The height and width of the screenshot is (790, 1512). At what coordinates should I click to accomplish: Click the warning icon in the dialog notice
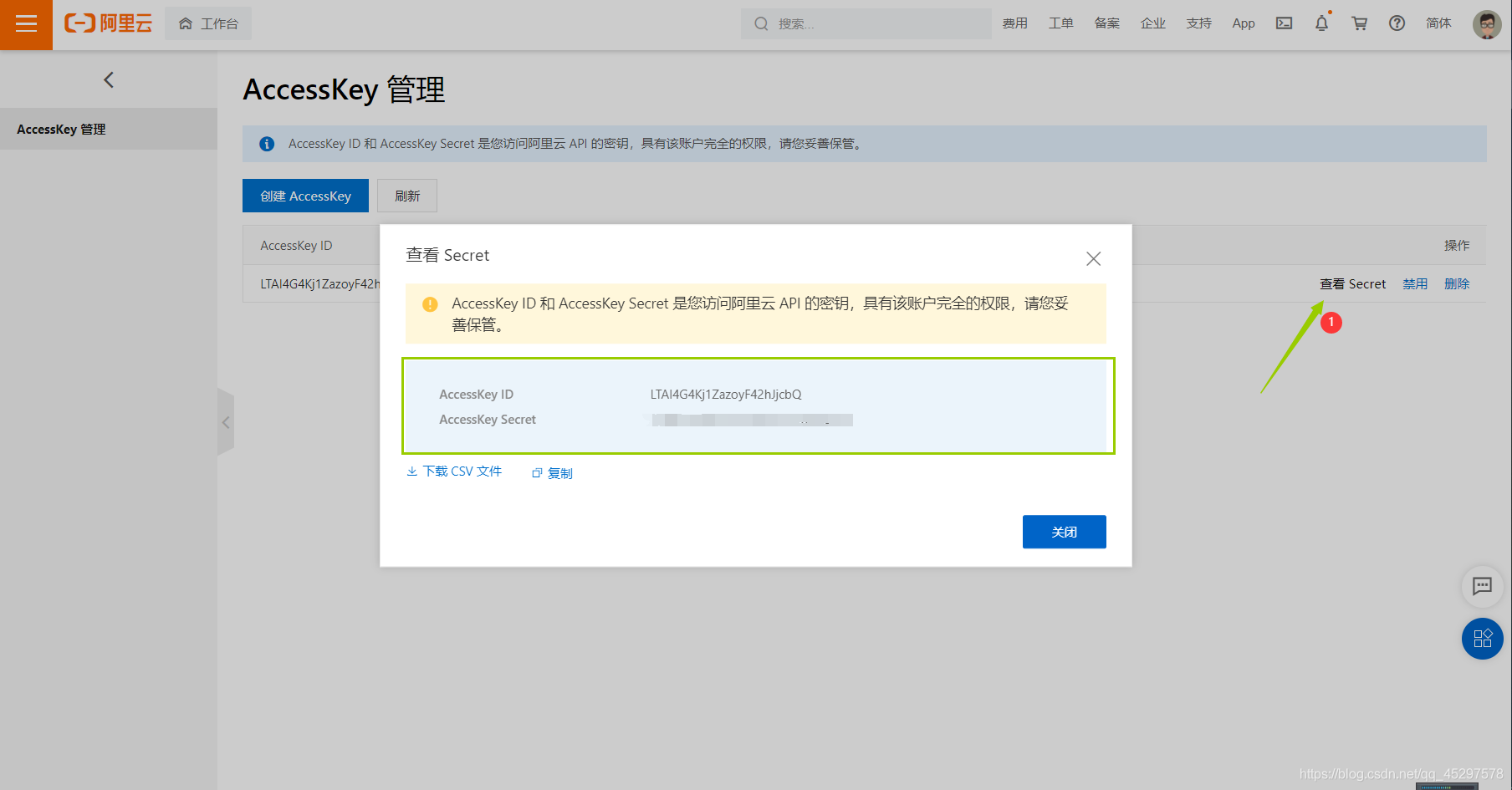430,304
